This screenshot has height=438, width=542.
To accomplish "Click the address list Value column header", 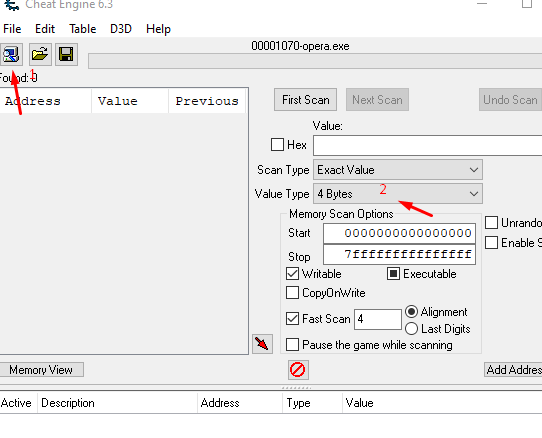I will tap(442, 403).
